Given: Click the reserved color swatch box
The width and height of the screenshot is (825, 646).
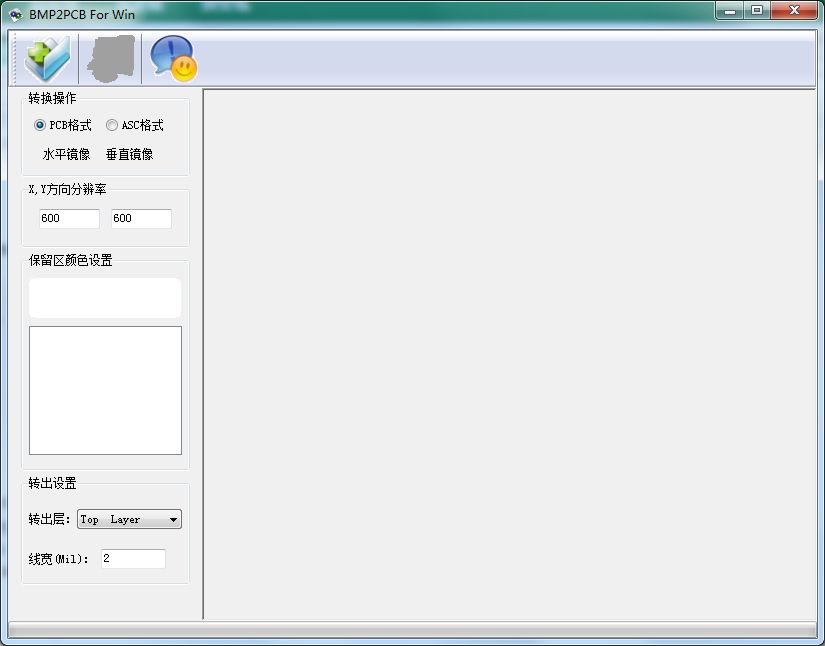Looking at the screenshot, I should click(x=105, y=298).
